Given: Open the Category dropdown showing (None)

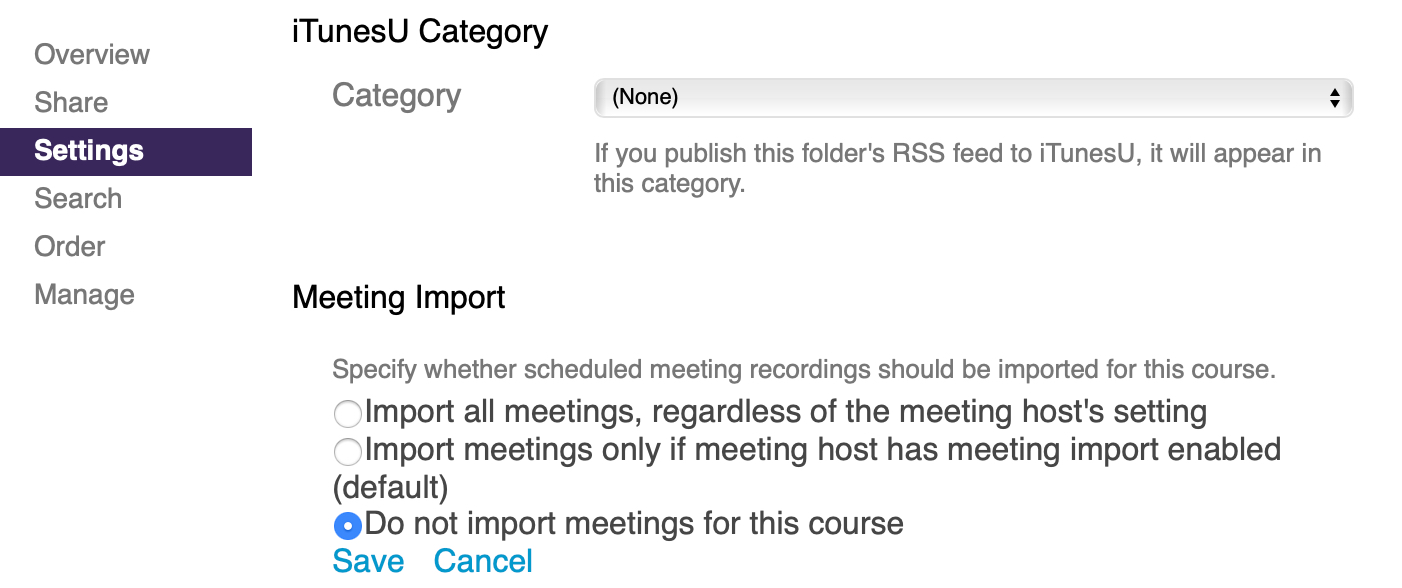Looking at the screenshot, I should point(960,98).
